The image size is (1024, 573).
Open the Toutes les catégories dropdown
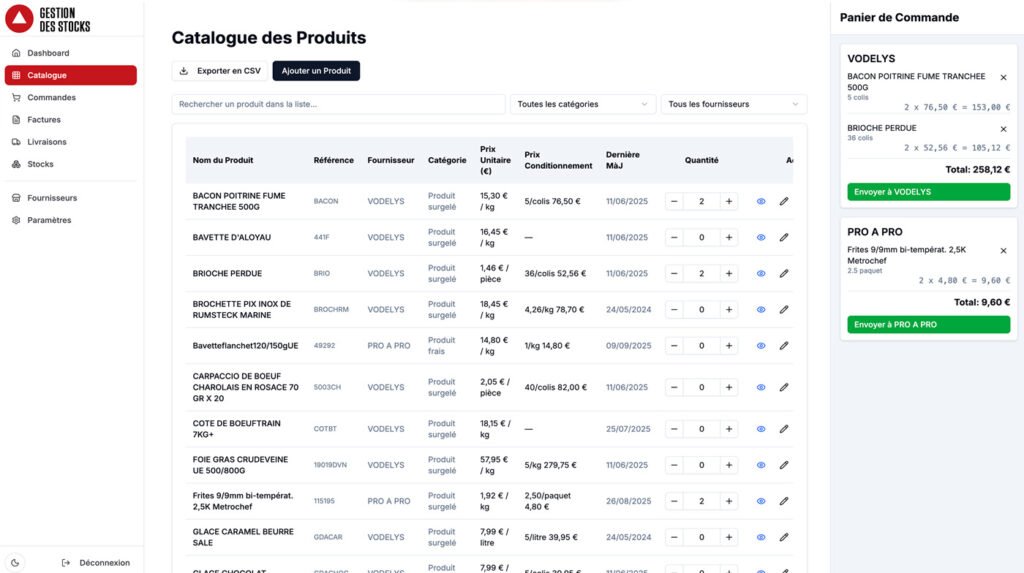tap(582, 104)
